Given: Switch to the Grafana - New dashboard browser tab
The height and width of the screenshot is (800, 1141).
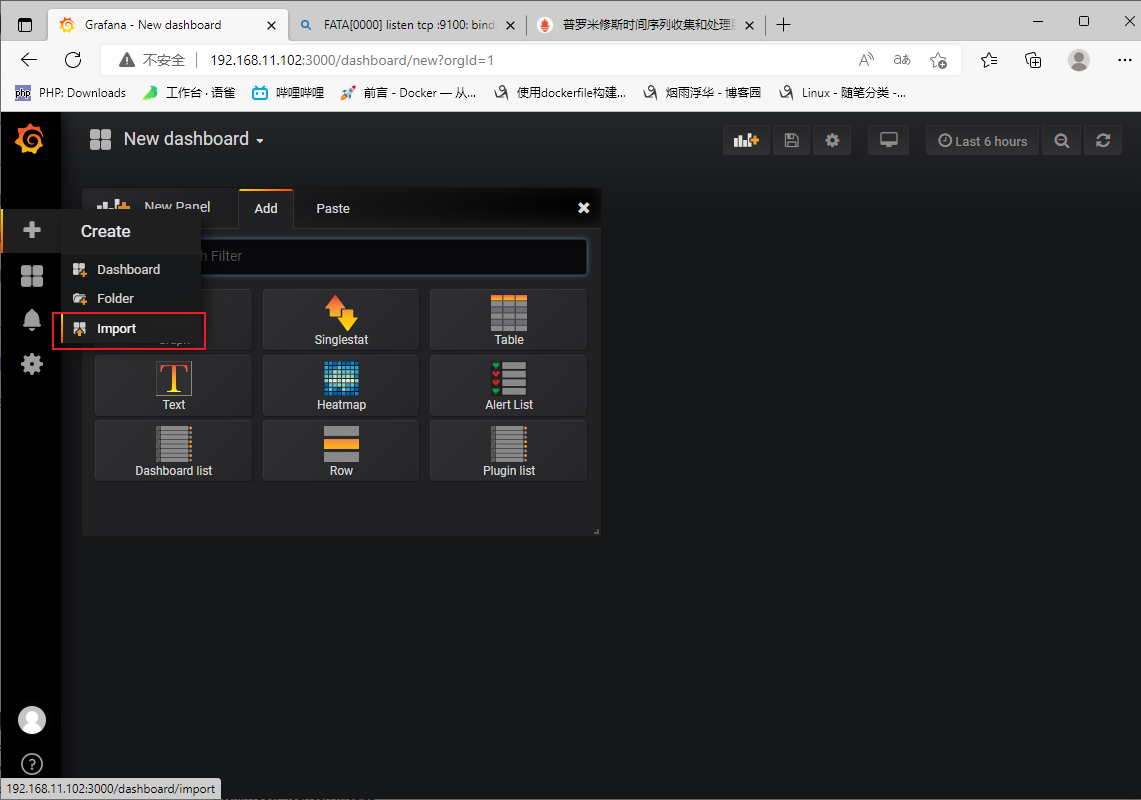Looking at the screenshot, I should tap(167, 25).
